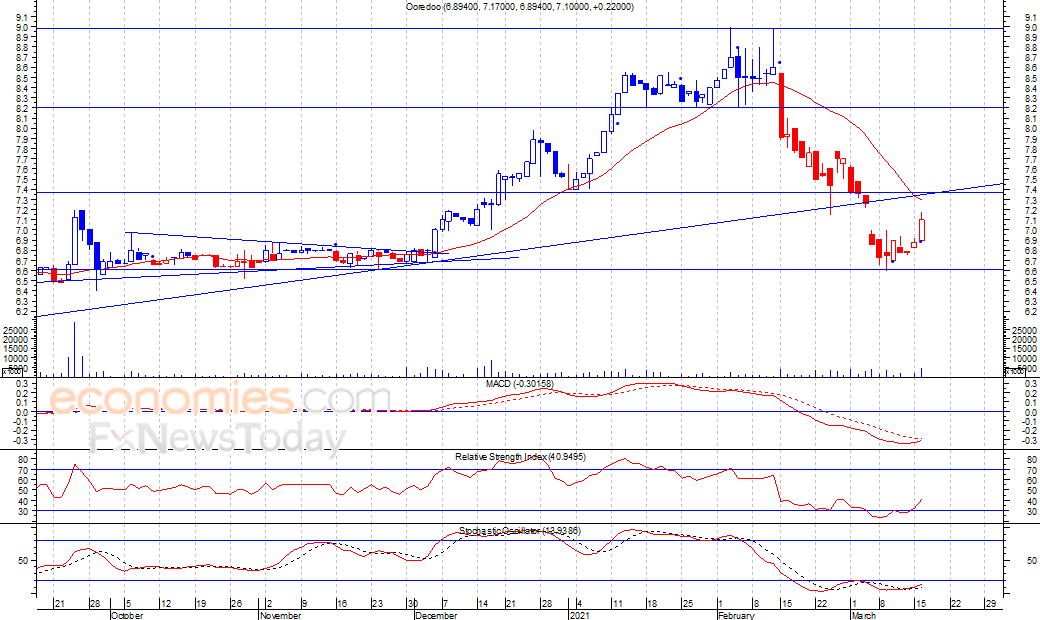Image resolution: width=1040 pixels, height=620 pixels.
Task: Select the MACD (-0.30158) indicator label
Action: (519, 384)
